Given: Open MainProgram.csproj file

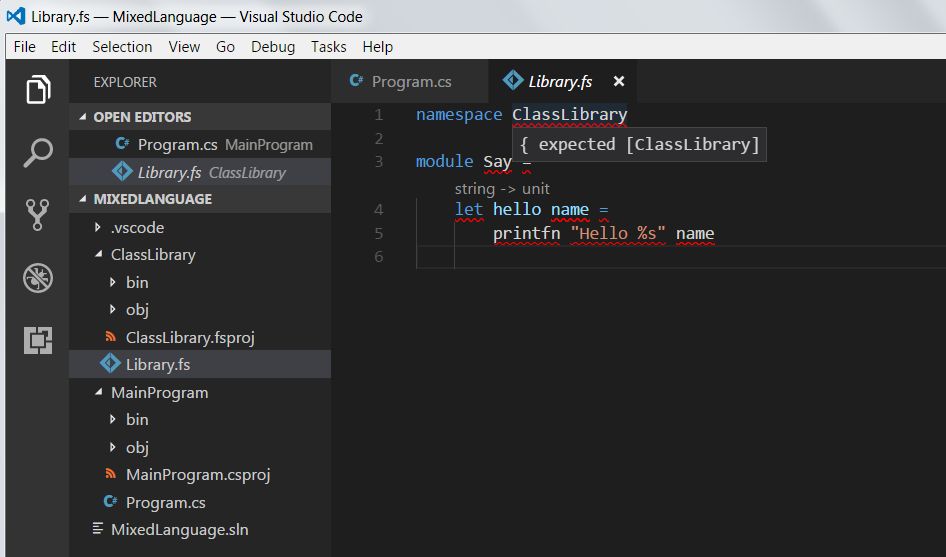Looking at the screenshot, I should 200,474.
